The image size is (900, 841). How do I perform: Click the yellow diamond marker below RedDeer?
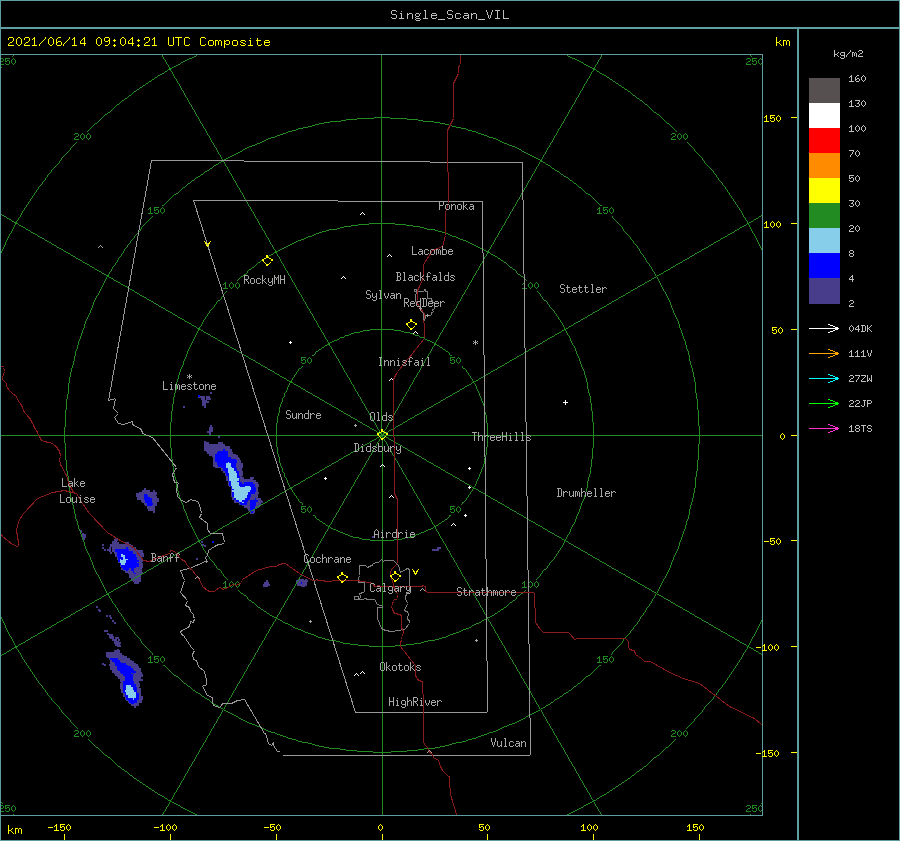click(x=412, y=325)
